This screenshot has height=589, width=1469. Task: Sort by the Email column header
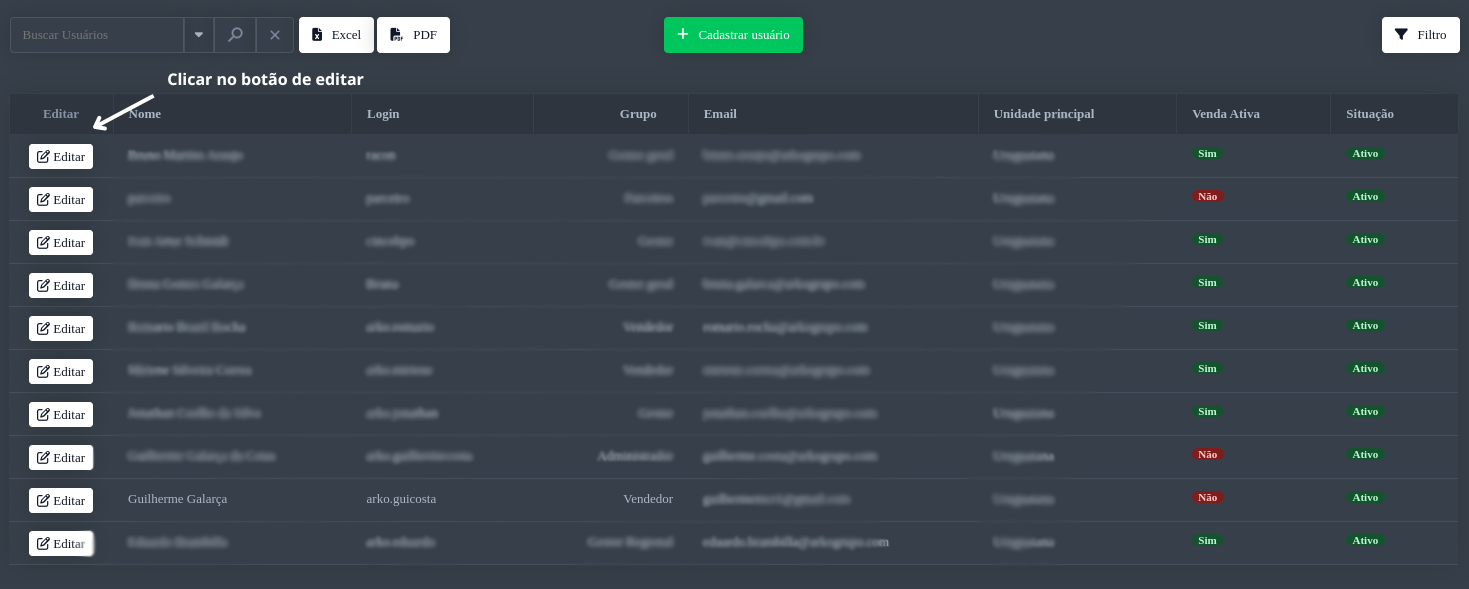pos(720,114)
